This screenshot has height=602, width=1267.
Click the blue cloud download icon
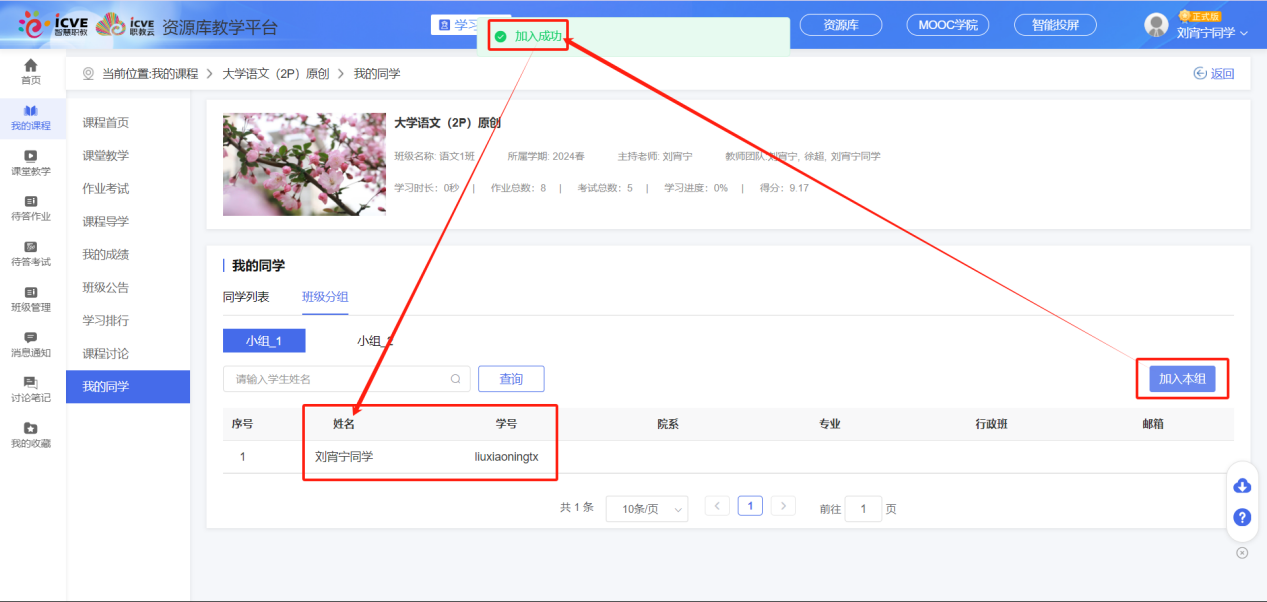coord(1242,486)
